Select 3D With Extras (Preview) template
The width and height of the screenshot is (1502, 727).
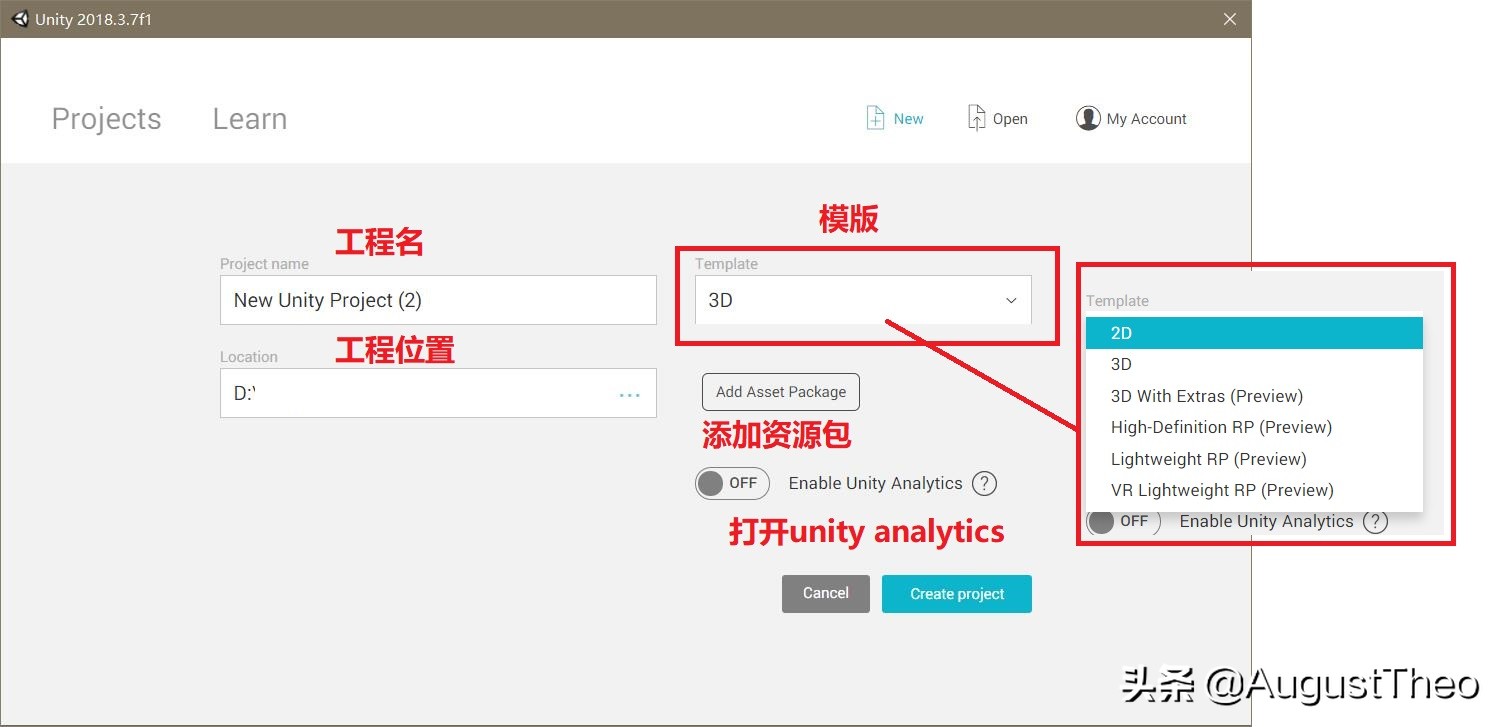[1254, 396]
